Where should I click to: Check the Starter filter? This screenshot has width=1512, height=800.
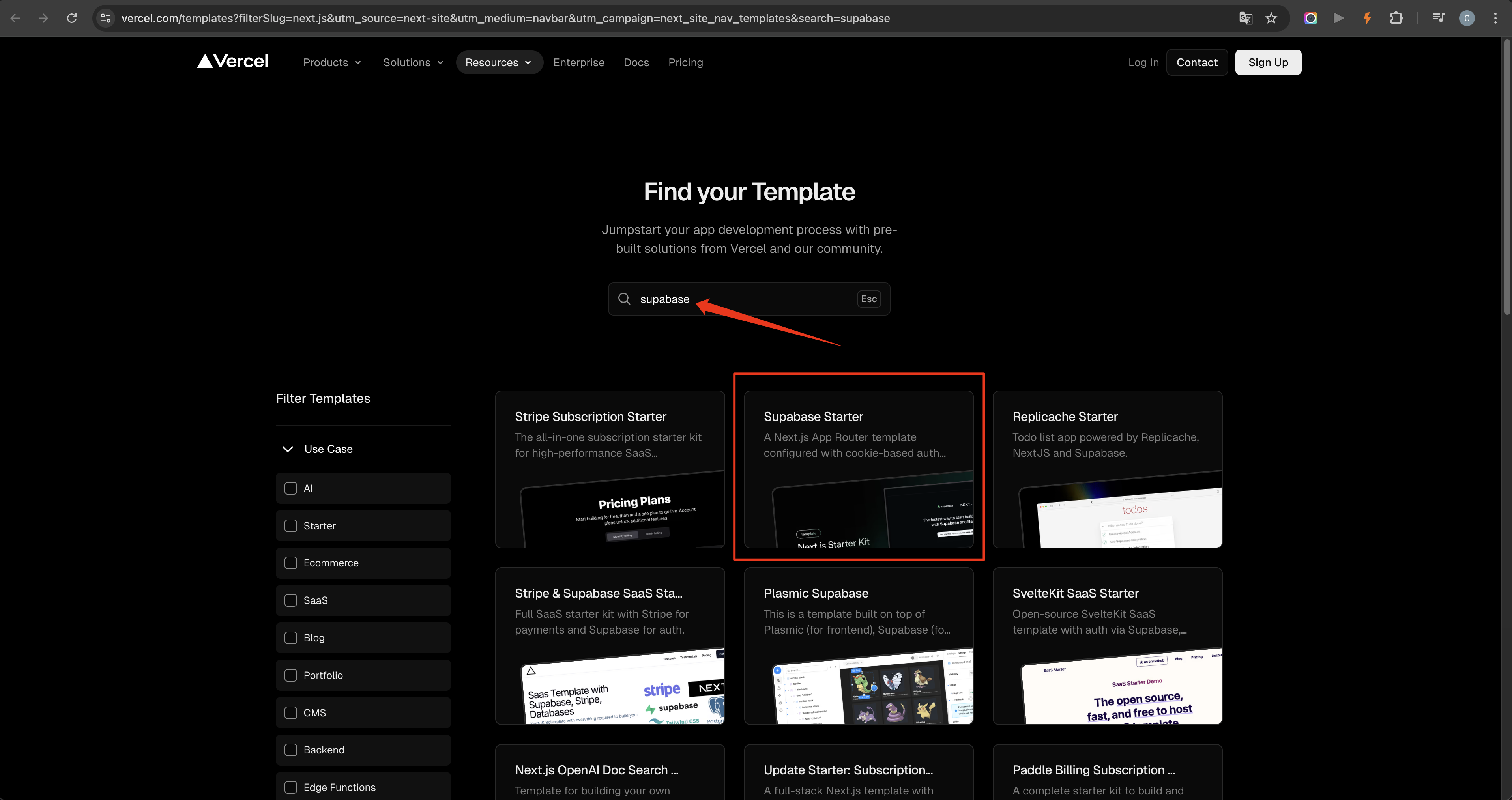pos(290,526)
